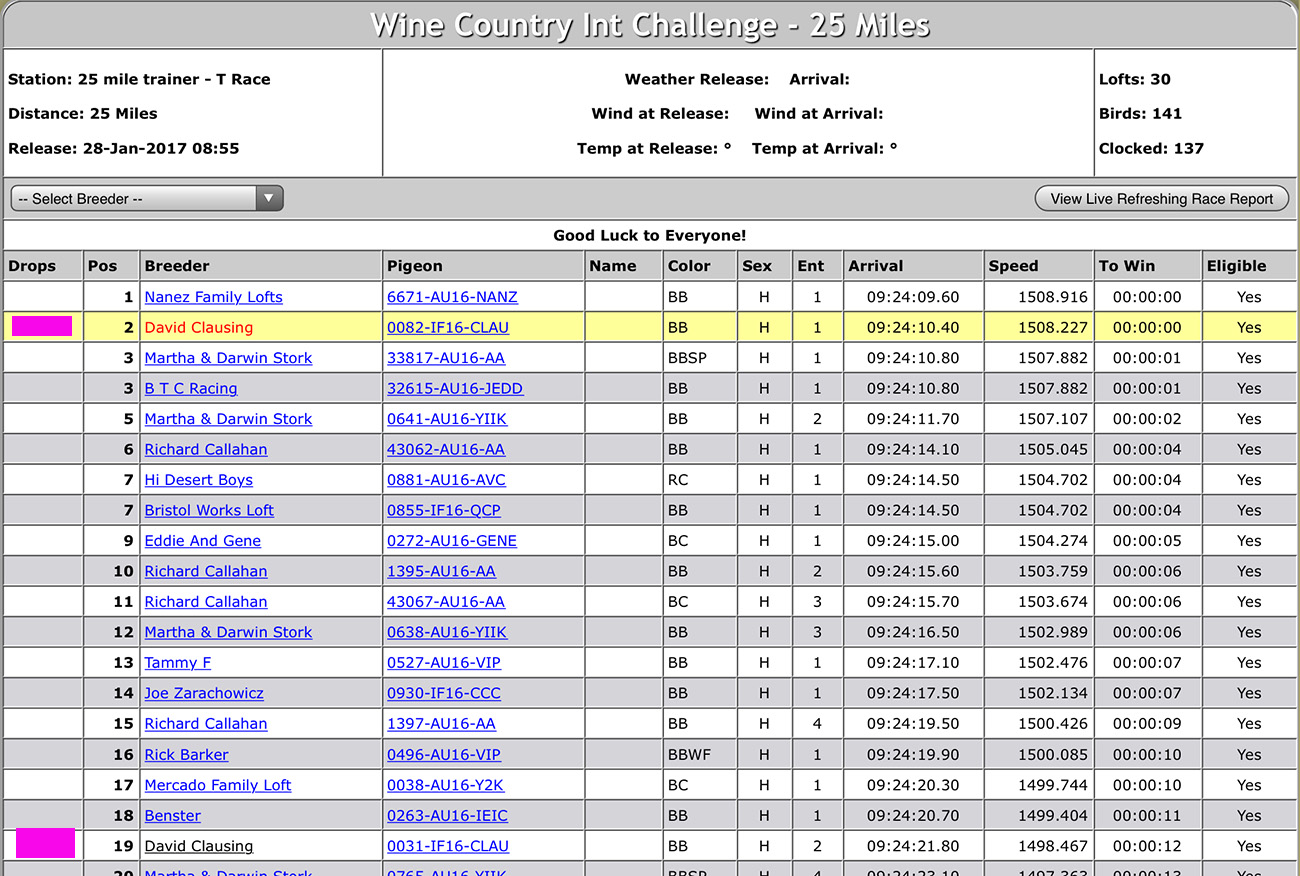Click the Breeder column header
Image resolution: width=1300 pixels, height=876 pixels.
coord(177,266)
